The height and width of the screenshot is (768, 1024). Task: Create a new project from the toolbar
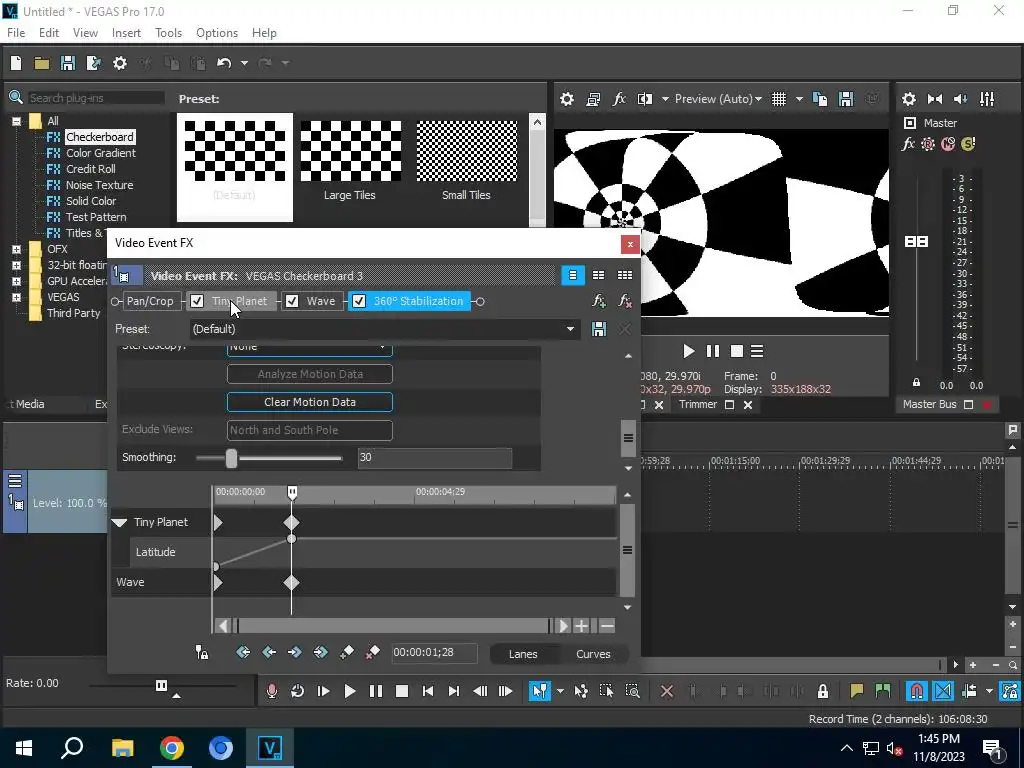16,63
